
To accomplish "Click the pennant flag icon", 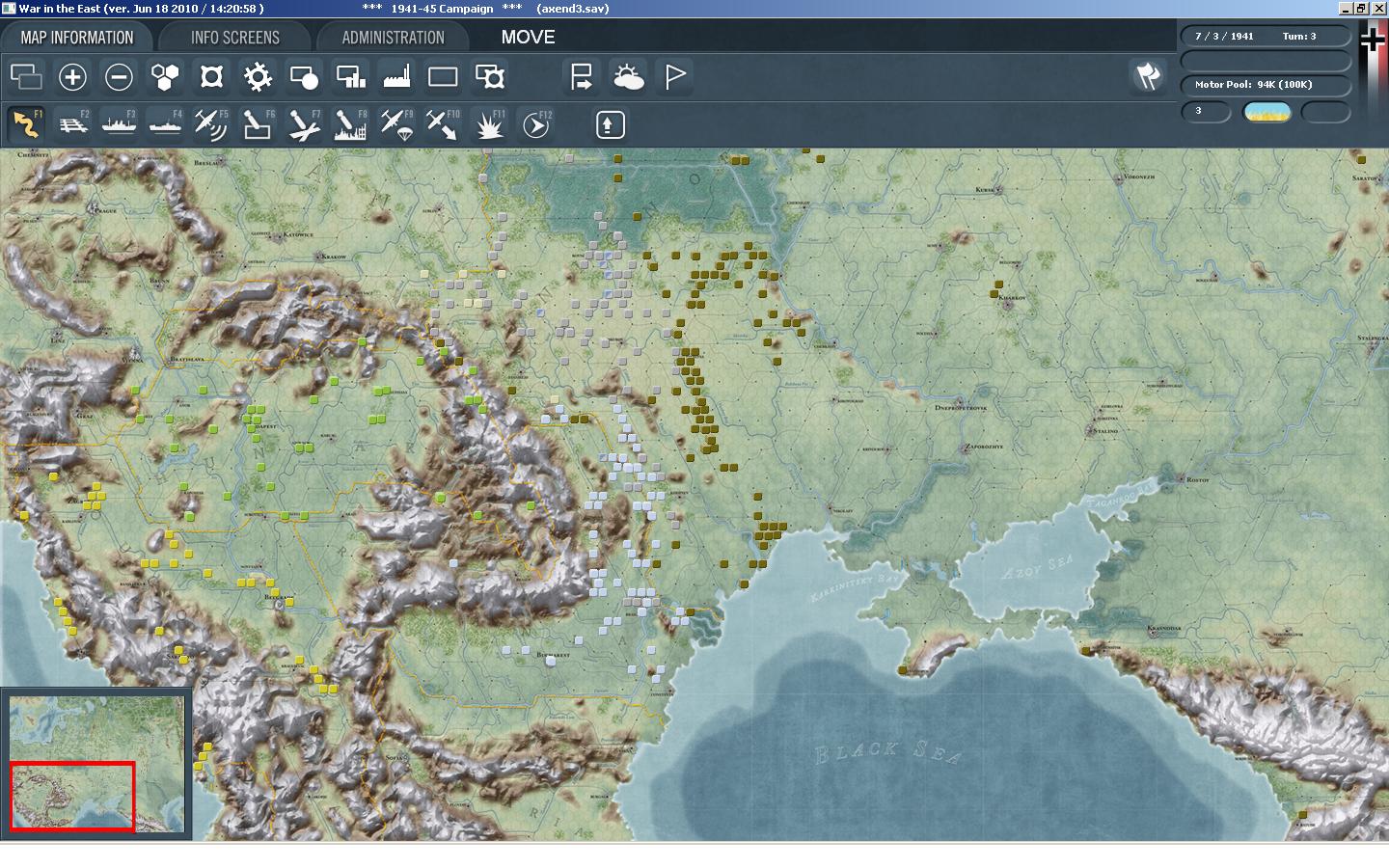I will [x=674, y=76].
